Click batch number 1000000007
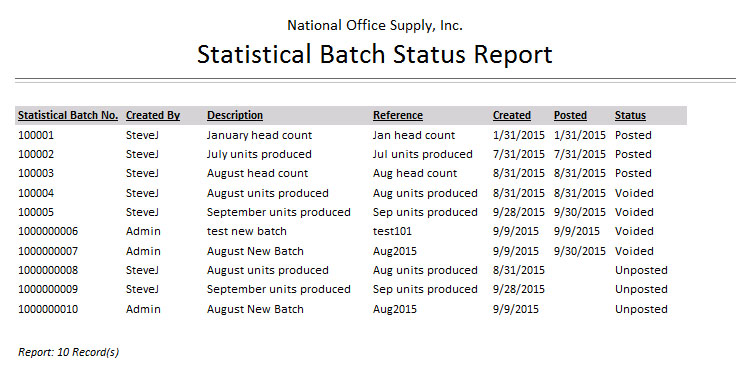 click(x=48, y=251)
